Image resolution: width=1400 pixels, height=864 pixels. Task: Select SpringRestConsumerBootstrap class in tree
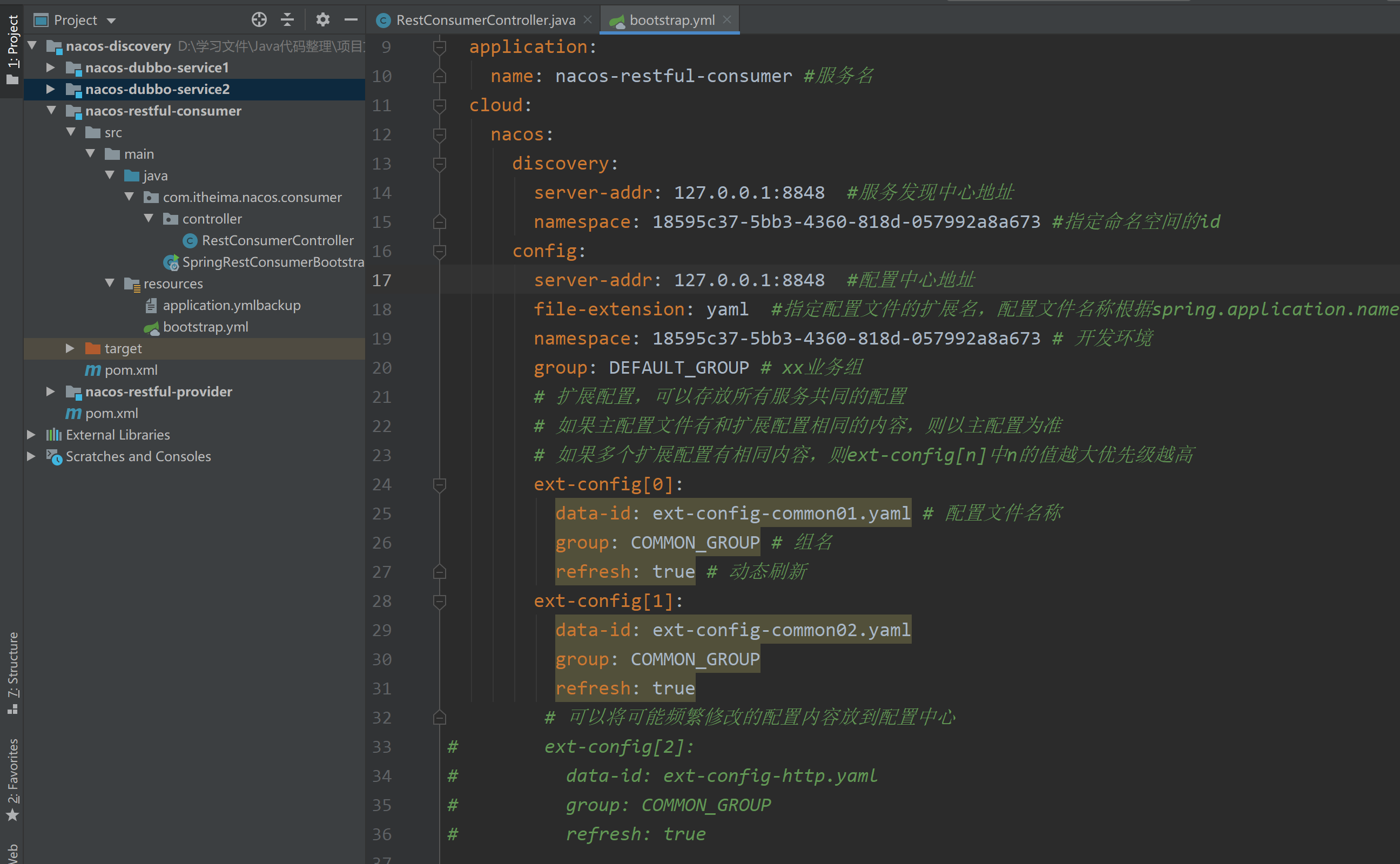click(x=273, y=262)
